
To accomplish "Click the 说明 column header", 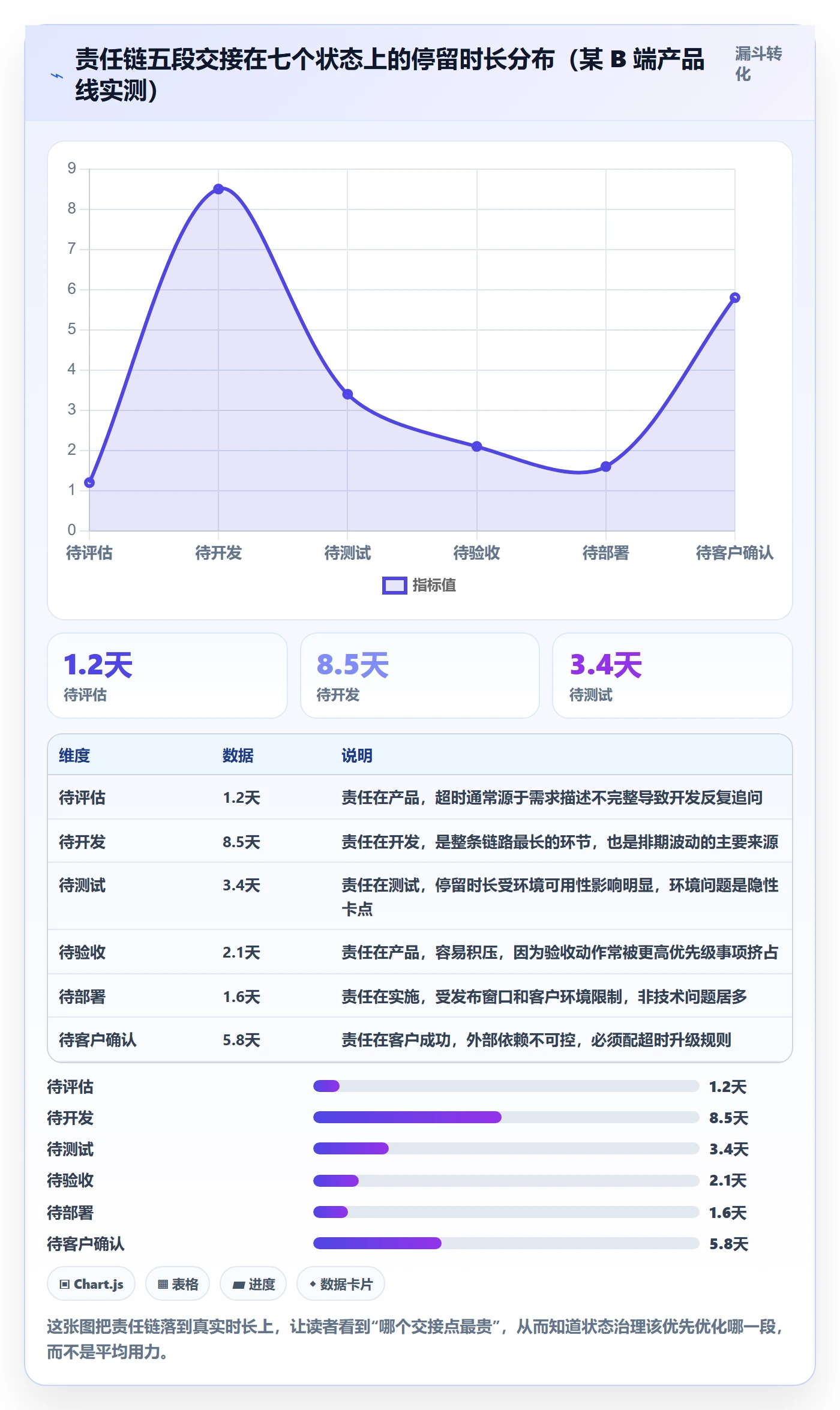I will tap(357, 755).
